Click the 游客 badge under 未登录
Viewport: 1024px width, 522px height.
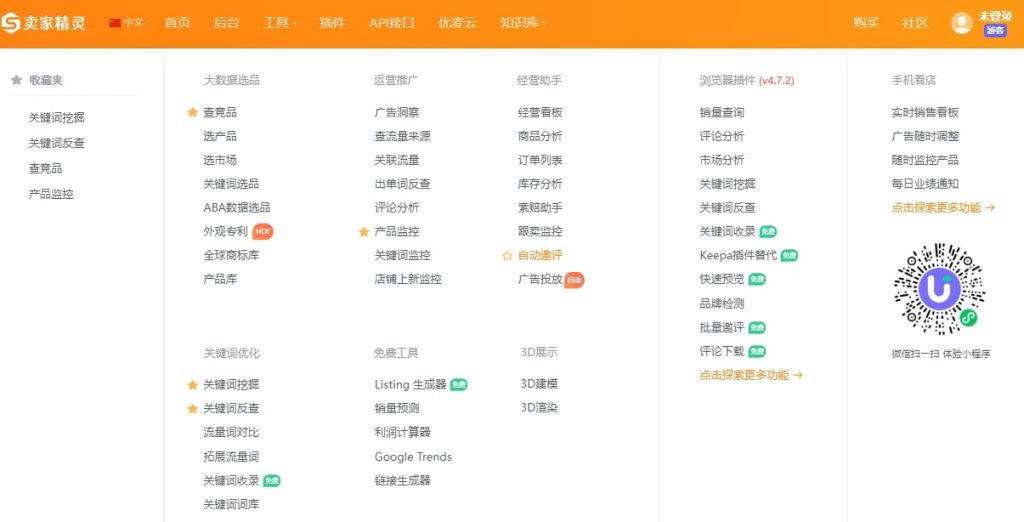pyautogui.click(x=995, y=30)
